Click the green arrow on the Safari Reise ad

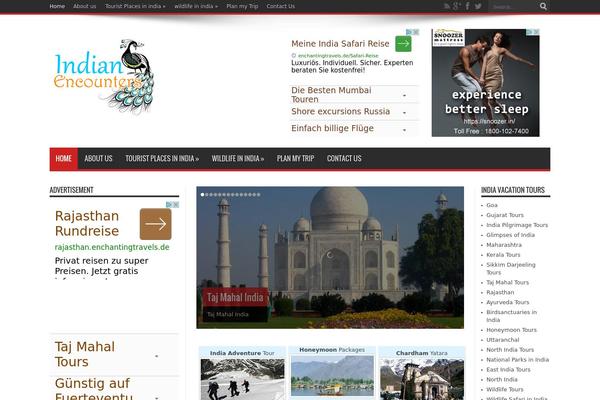tap(403, 44)
